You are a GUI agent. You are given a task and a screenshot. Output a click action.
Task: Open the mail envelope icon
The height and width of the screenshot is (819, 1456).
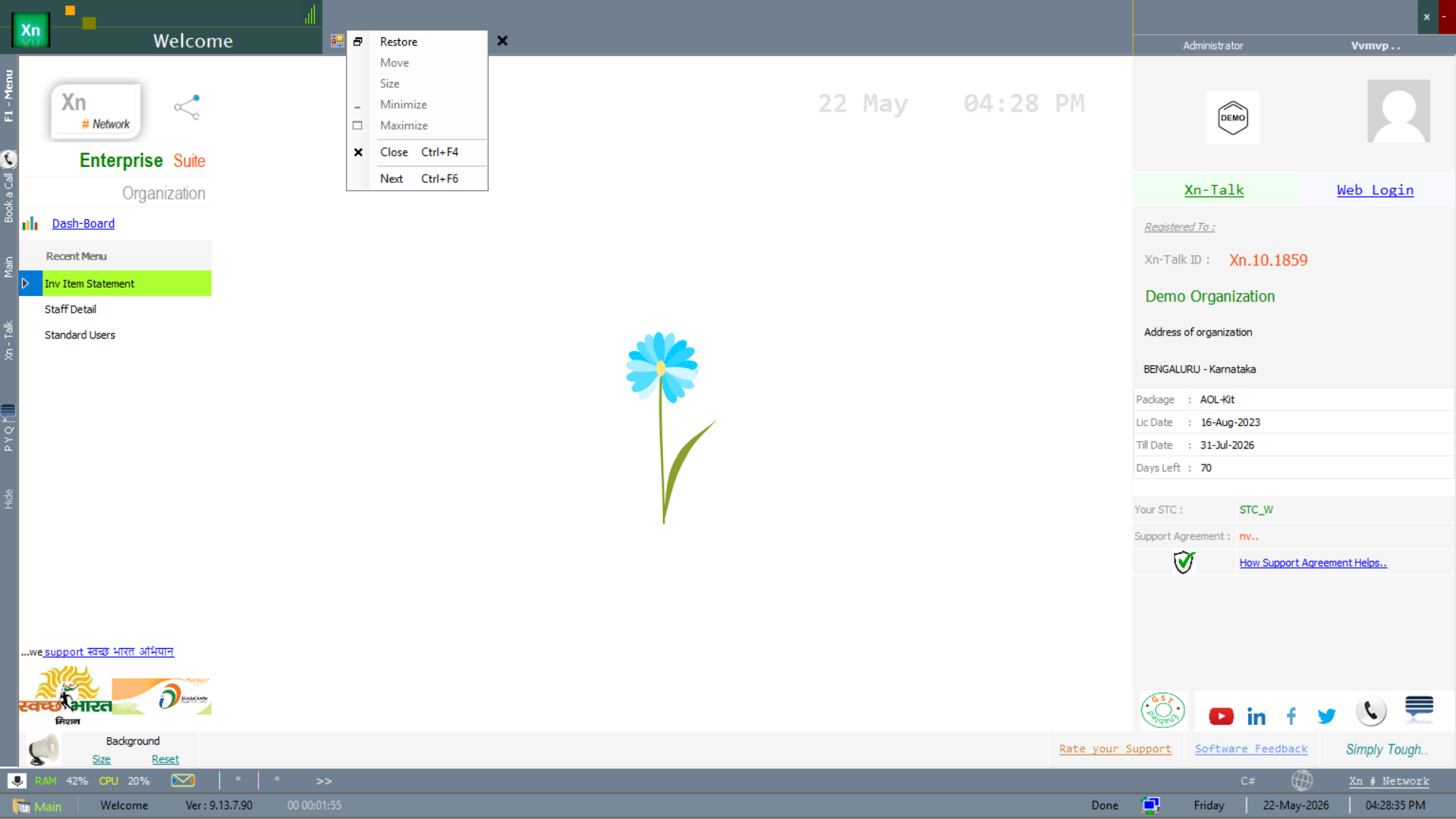pos(183,780)
